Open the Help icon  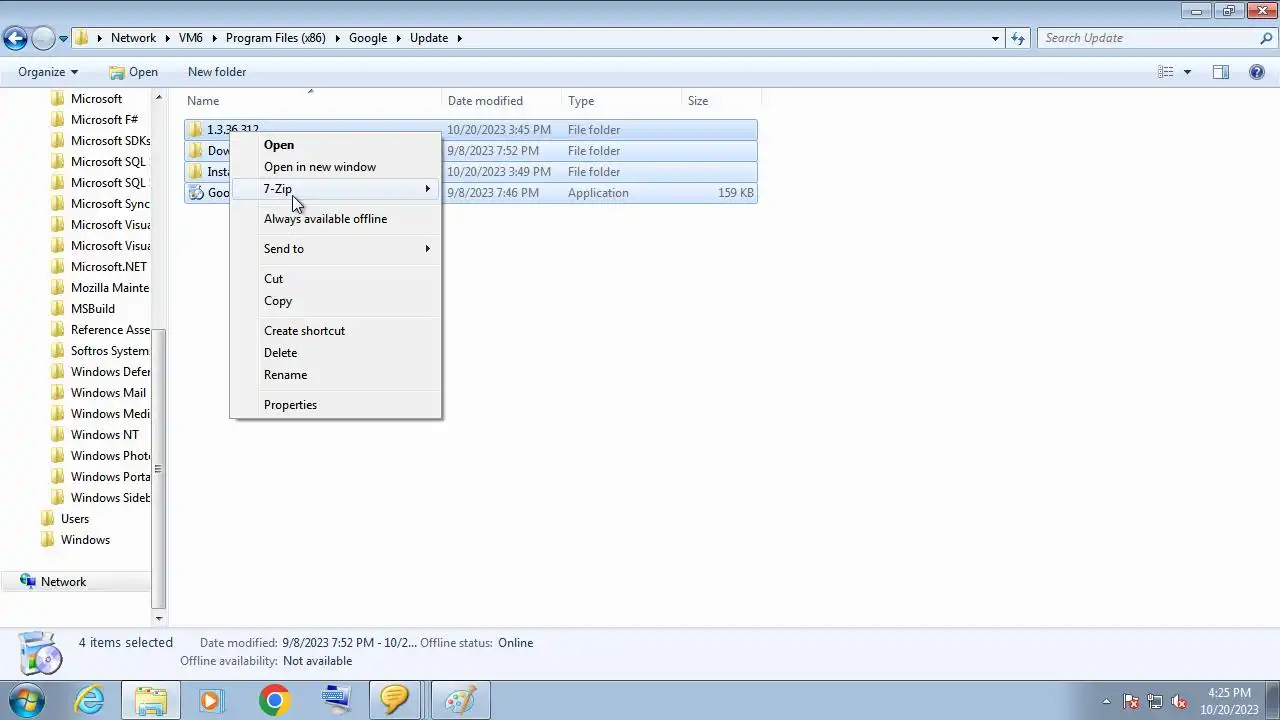(x=1257, y=72)
